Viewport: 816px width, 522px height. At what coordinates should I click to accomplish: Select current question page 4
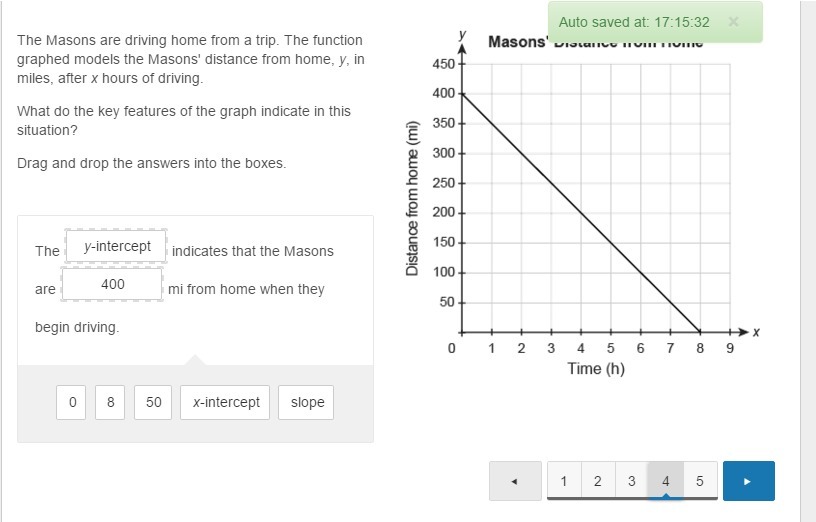(665, 481)
